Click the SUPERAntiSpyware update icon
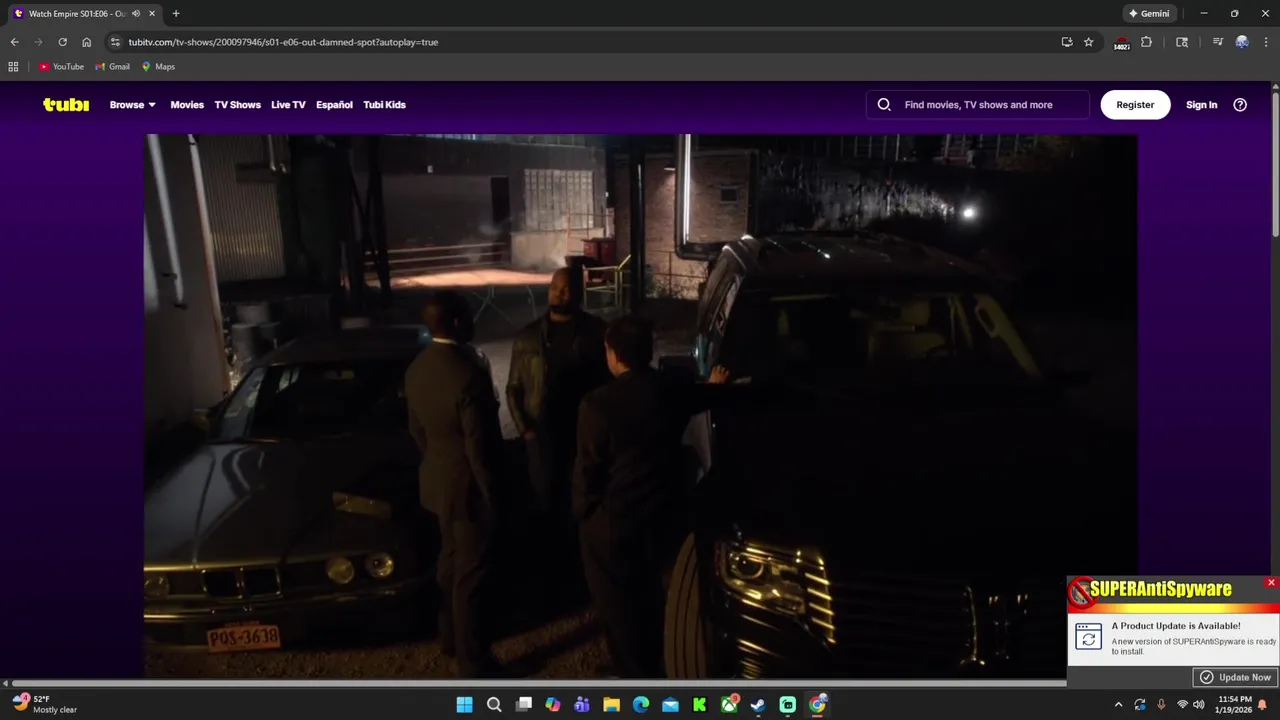The width and height of the screenshot is (1280, 720). (1088, 636)
